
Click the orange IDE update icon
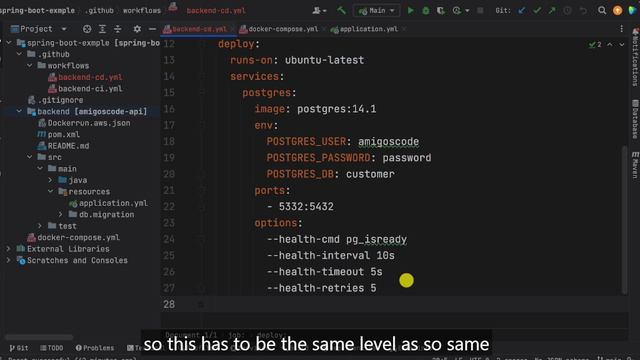tap(617, 11)
